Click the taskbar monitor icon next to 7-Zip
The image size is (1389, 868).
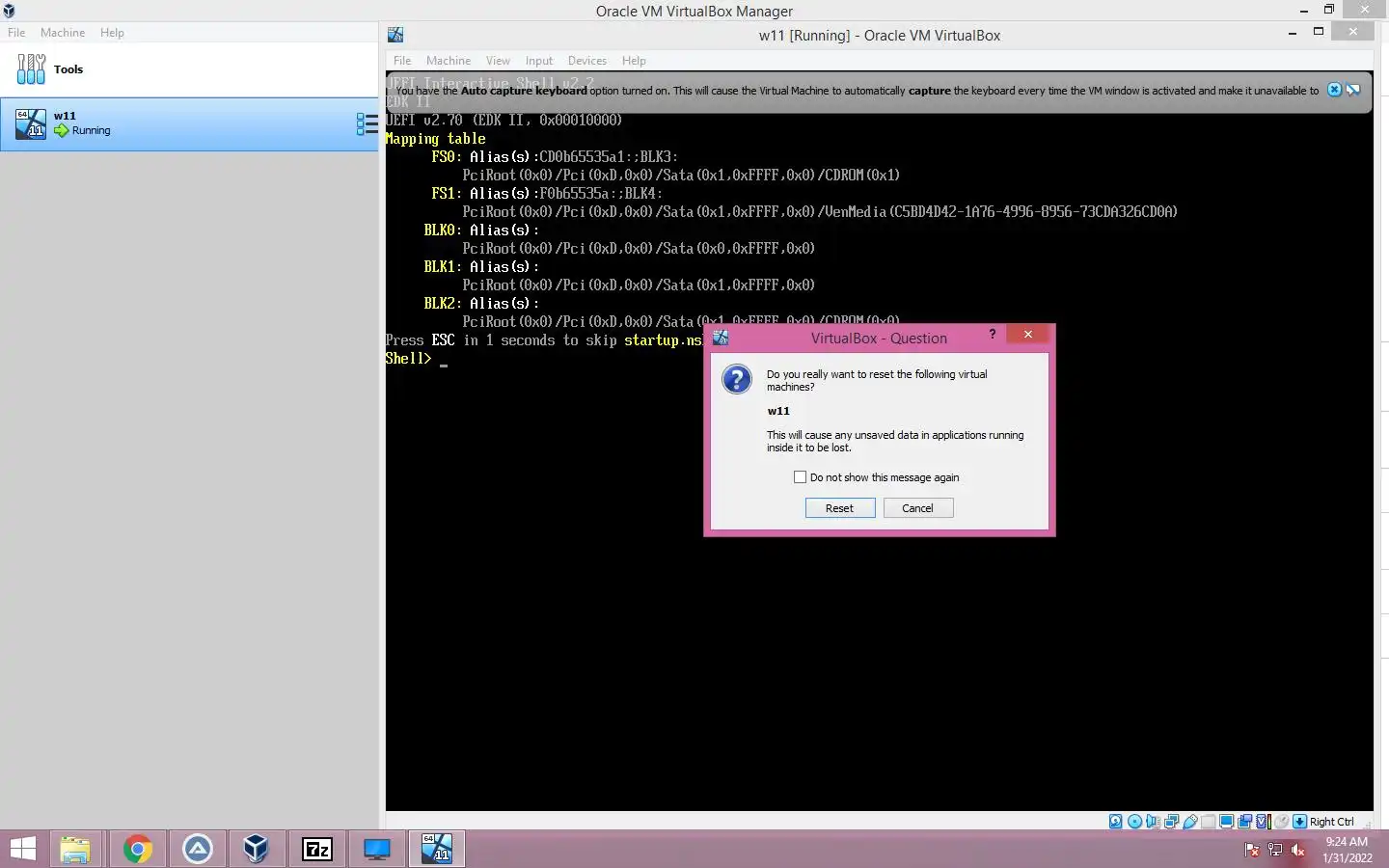pyautogui.click(x=377, y=850)
